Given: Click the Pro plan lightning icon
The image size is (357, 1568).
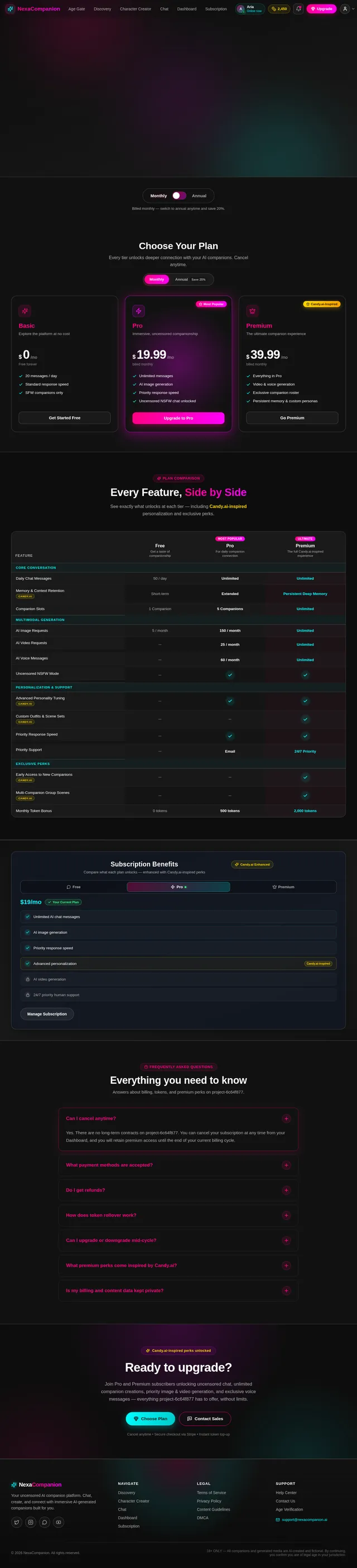Looking at the screenshot, I should [139, 311].
